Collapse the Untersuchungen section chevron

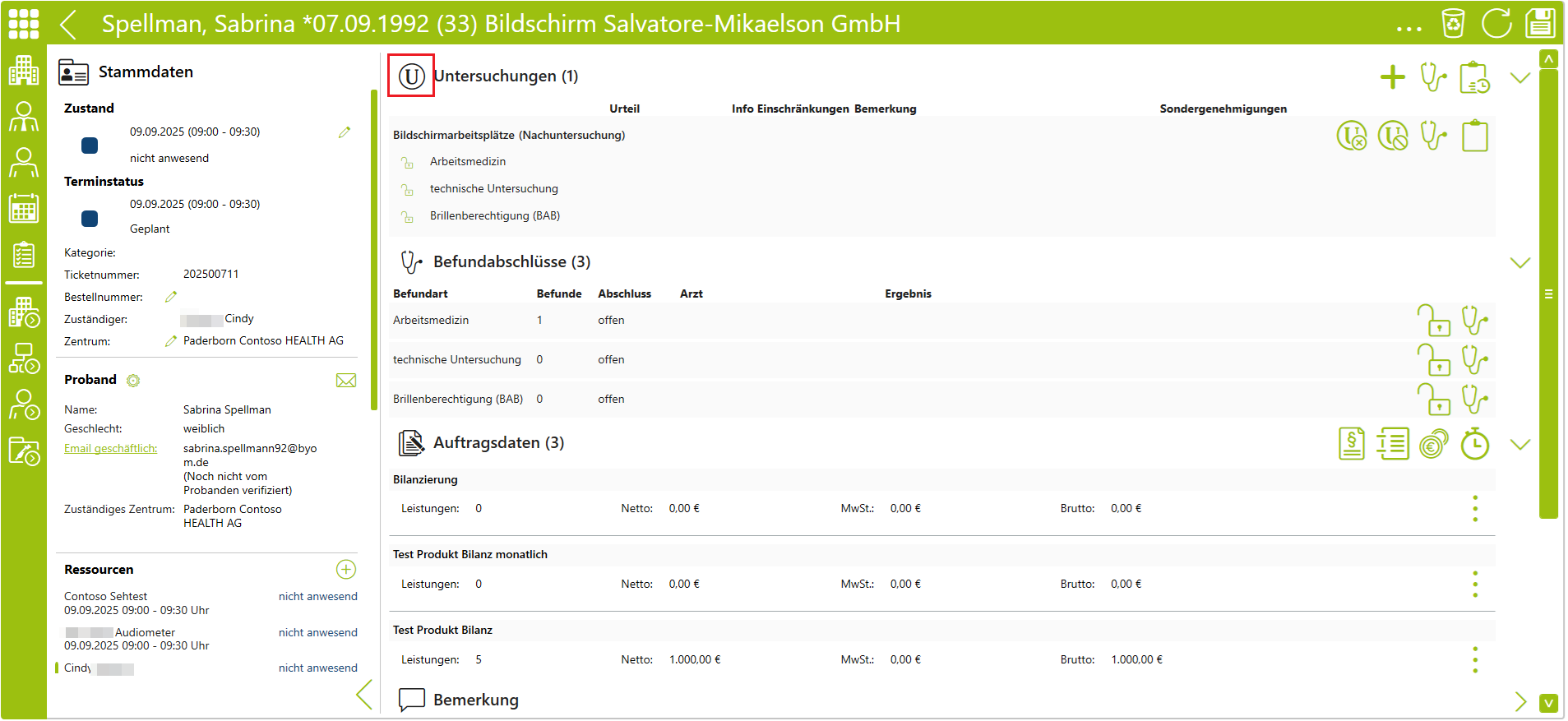[1520, 78]
